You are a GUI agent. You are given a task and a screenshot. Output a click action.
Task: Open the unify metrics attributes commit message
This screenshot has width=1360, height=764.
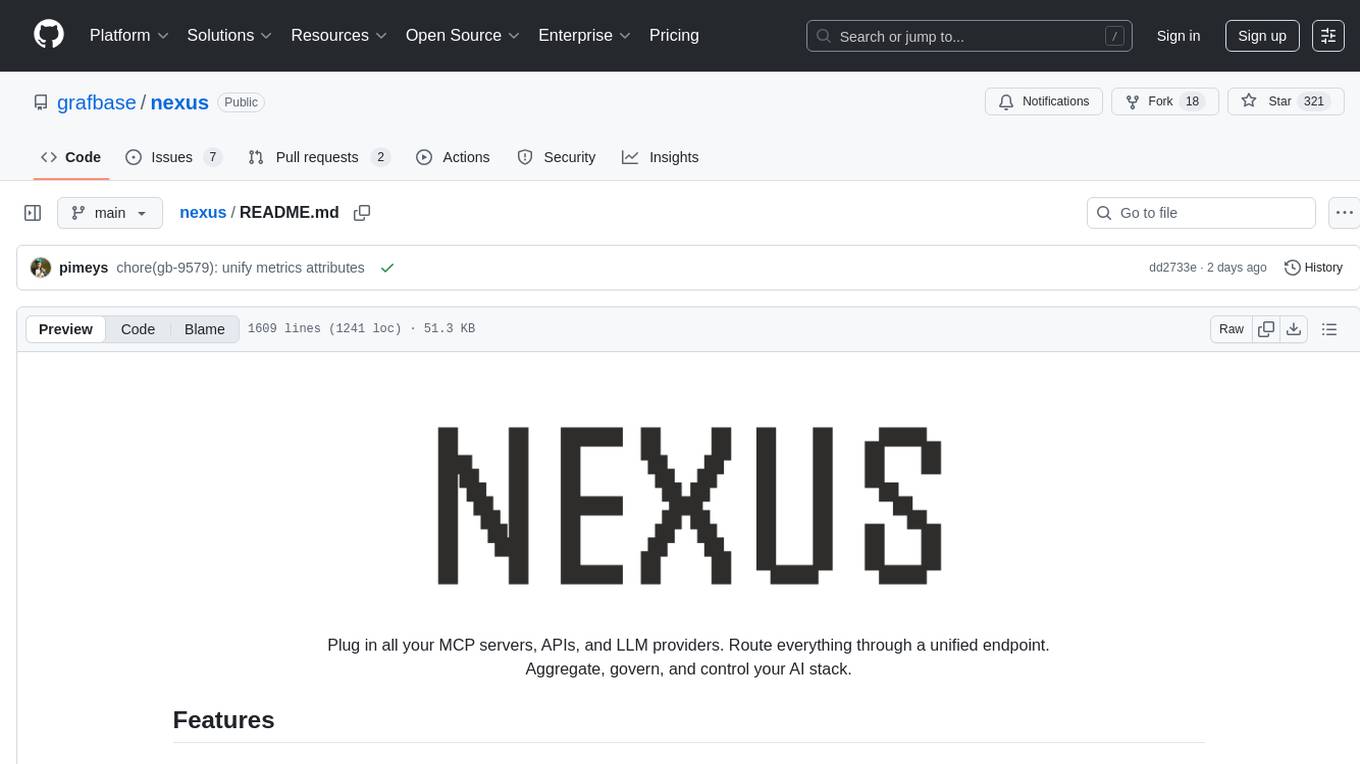241,268
